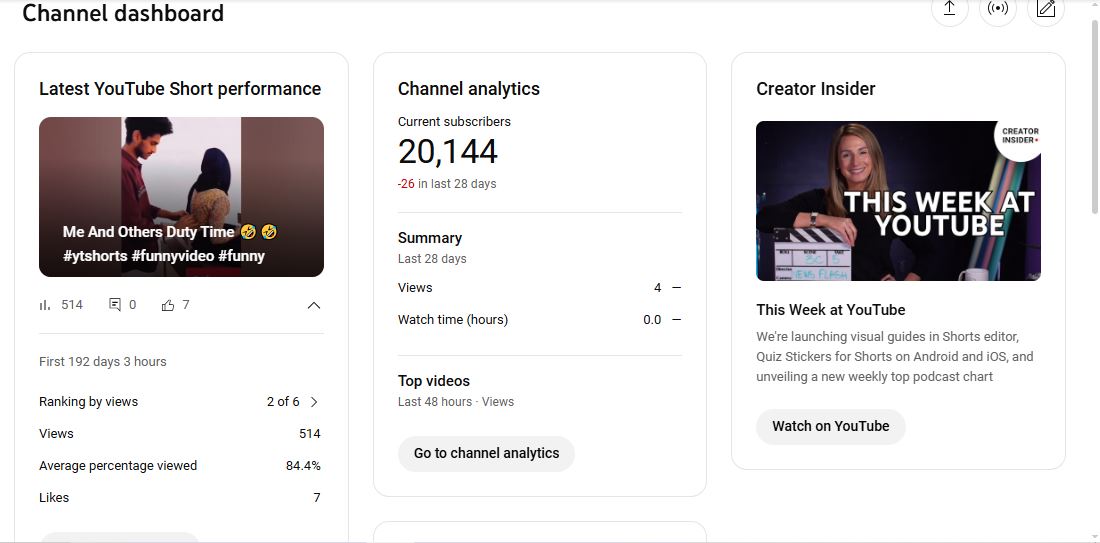The image size is (1100, 543).
Task: Open the This Week at YouTube thumbnail
Action: [898, 201]
